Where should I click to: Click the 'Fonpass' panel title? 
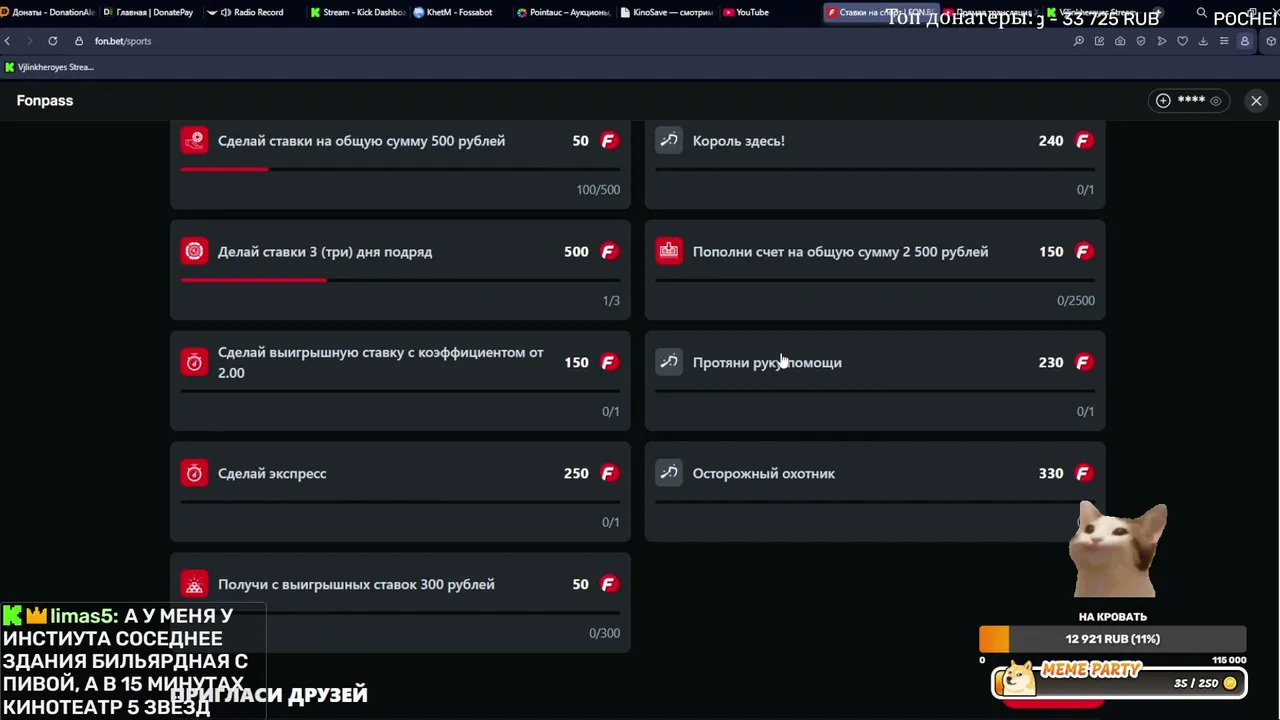click(45, 100)
